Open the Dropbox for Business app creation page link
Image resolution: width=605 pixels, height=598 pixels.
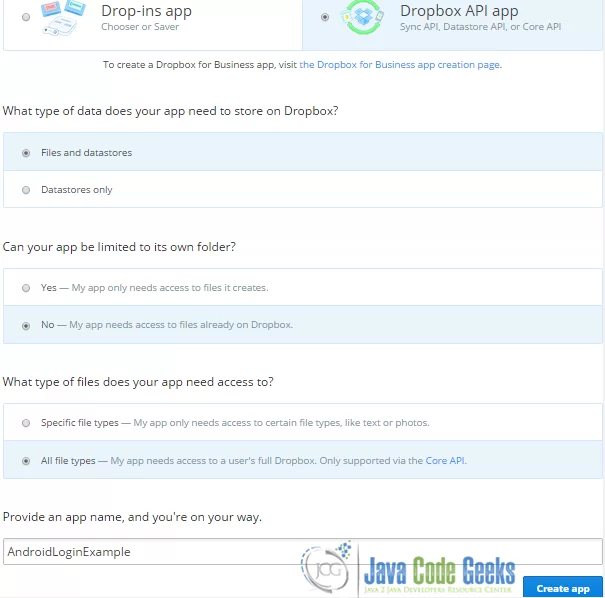tap(400, 65)
